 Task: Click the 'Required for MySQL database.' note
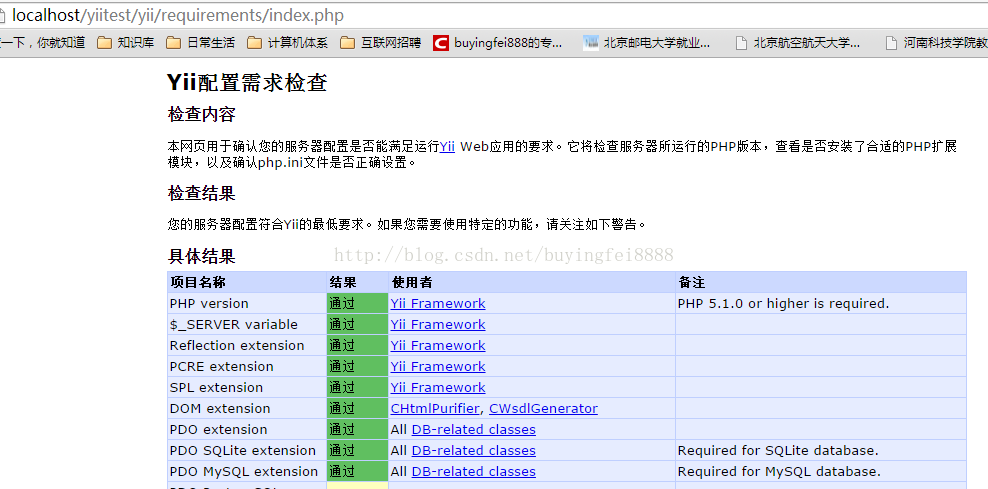pyautogui.click(x=779, y=471)
